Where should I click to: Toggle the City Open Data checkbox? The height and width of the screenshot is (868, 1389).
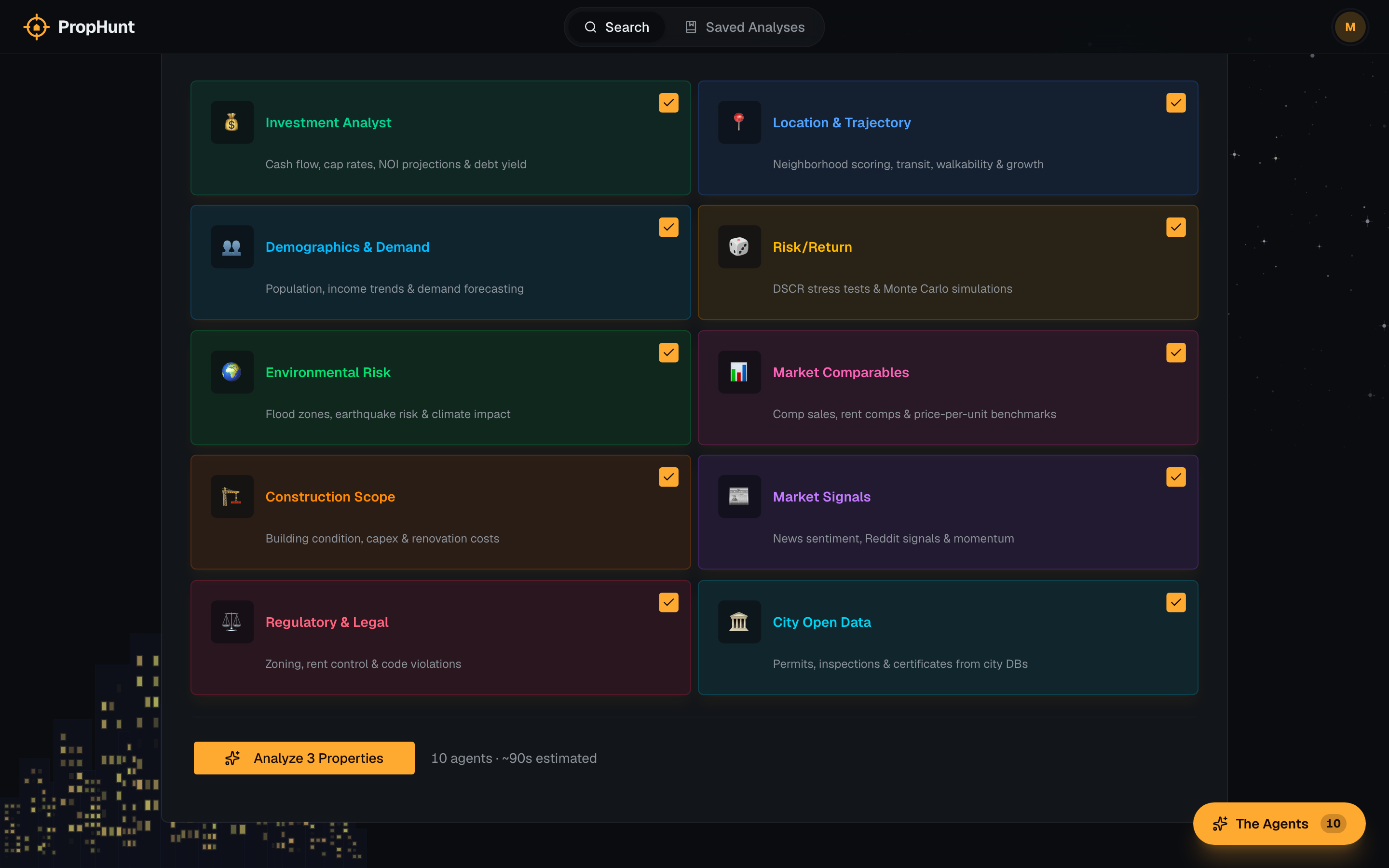pos(1176,602)
